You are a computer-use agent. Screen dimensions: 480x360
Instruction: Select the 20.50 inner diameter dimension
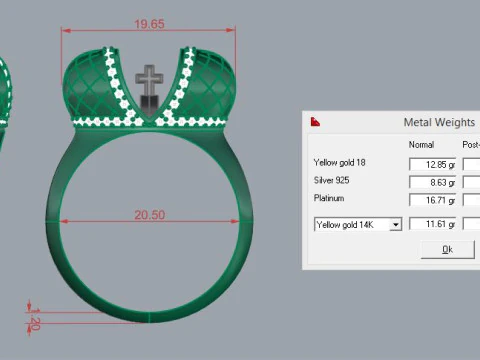pos(149,215)
